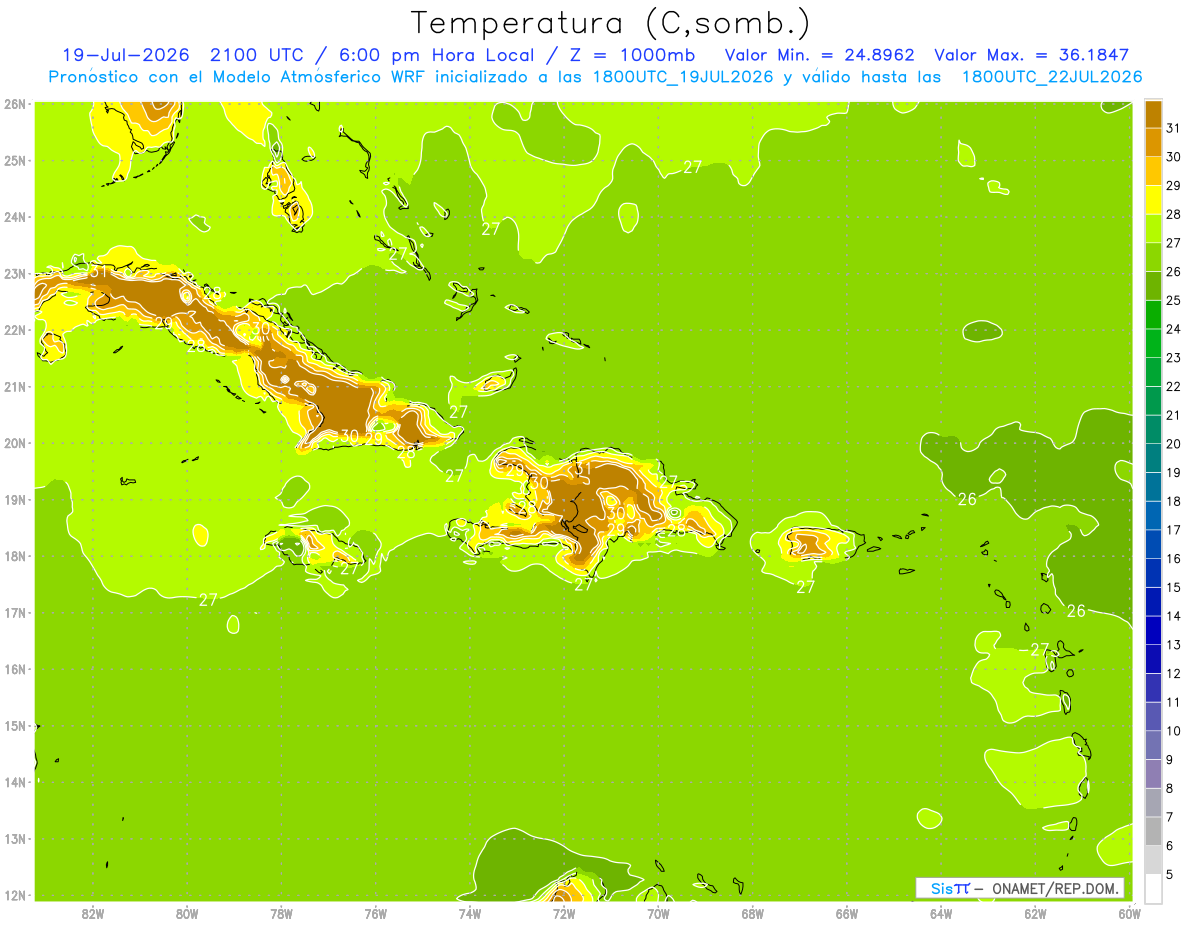Click the gray swatch between 6 and 7
Viewport: 1200px width, 927px height.
click(x=1153, y=831)
